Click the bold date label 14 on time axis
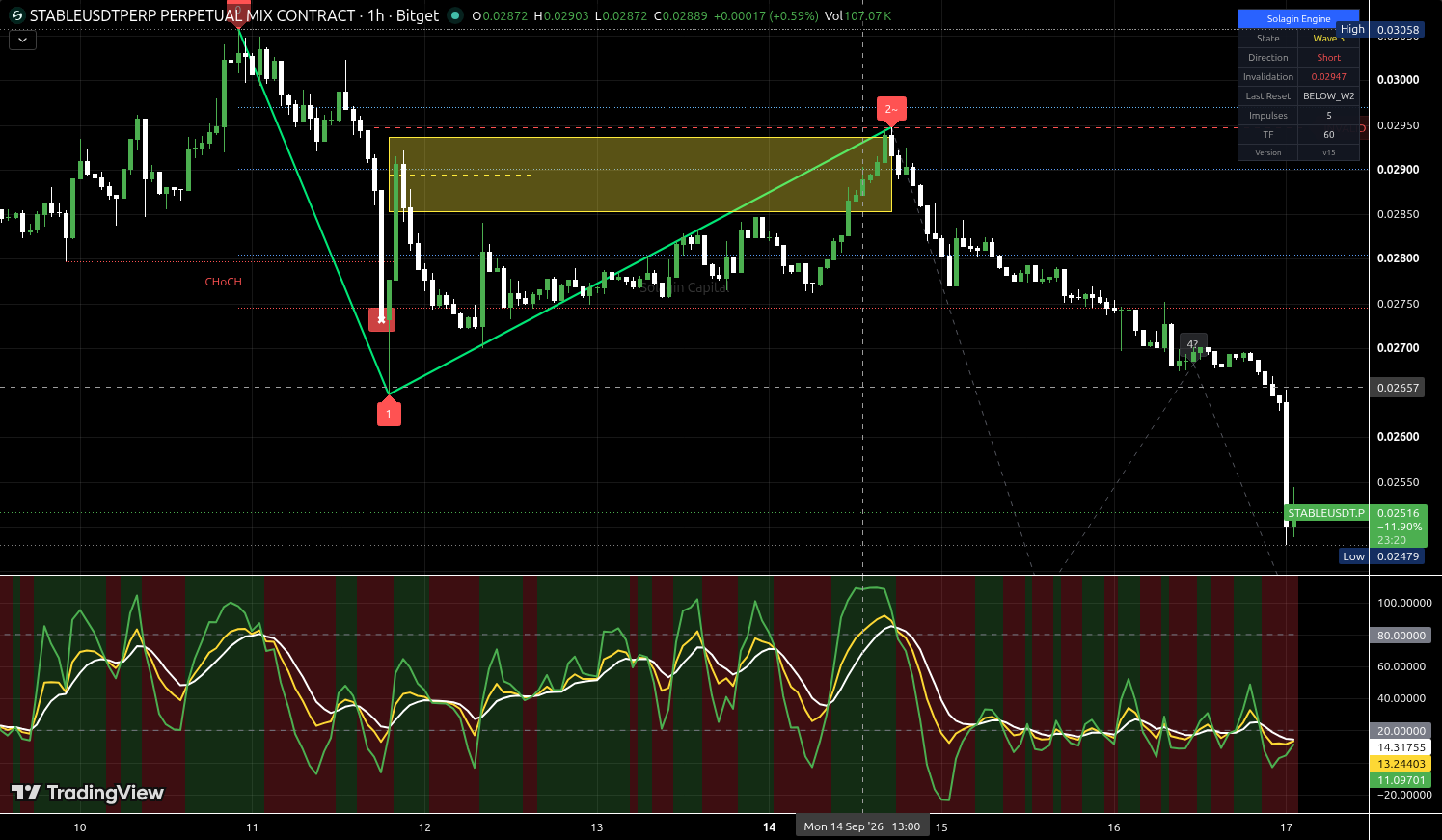1442x840 pixels. 769,827
